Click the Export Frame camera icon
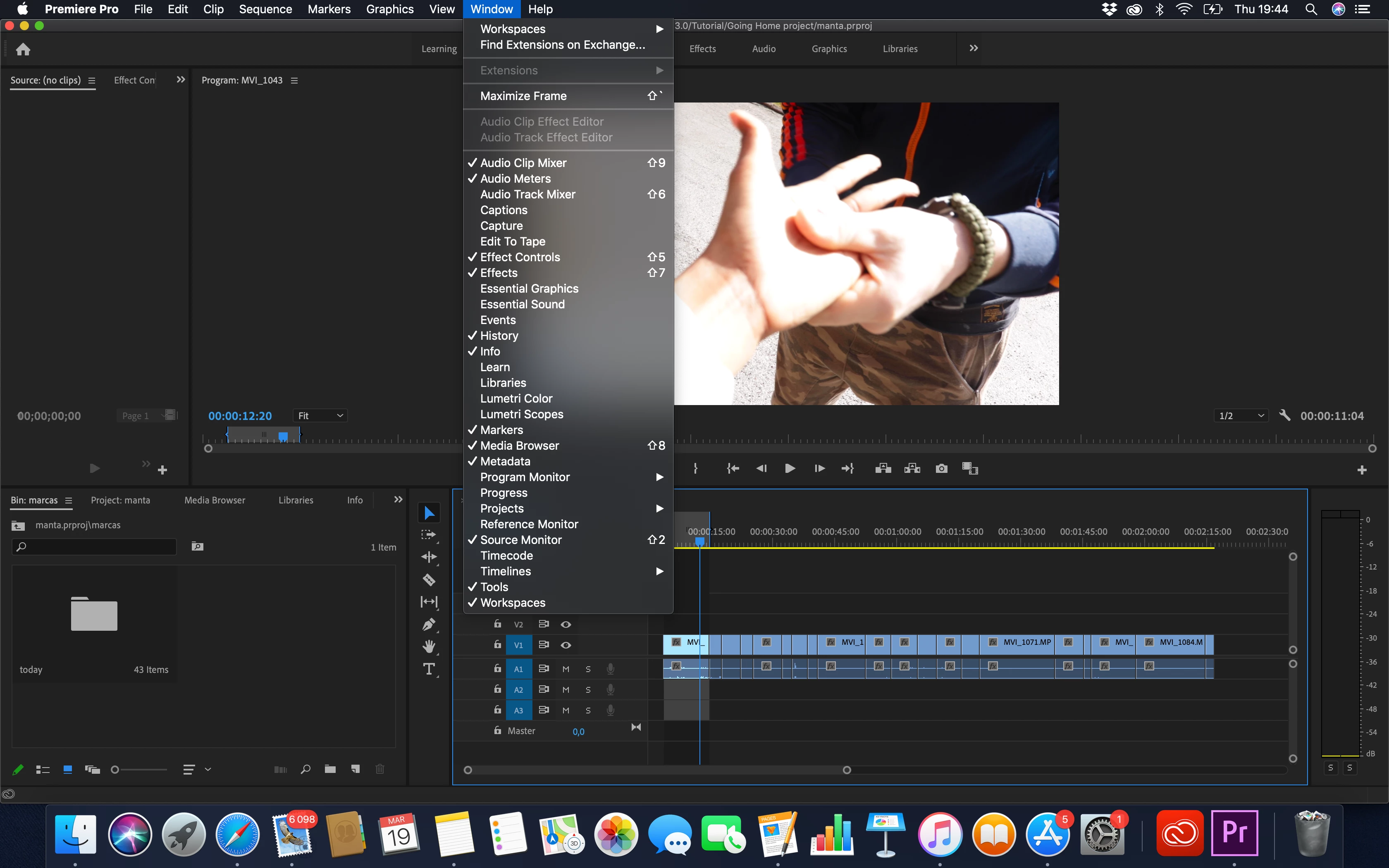Viewport: 1389px width, 868px height. pos(941,468)
